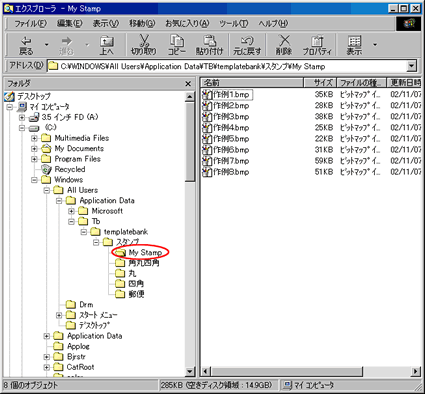Open the 編集(E) menu
This screenshot has width=425, height=394.
(x=70, y=24)
